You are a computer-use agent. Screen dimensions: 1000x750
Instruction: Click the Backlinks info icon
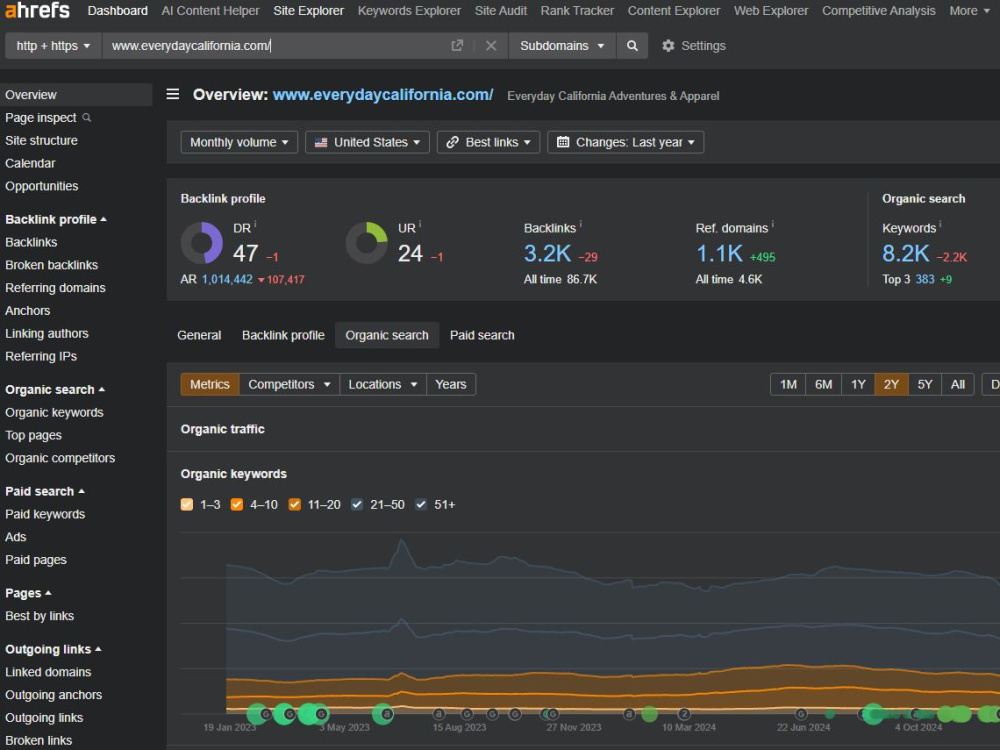point(580,224)
